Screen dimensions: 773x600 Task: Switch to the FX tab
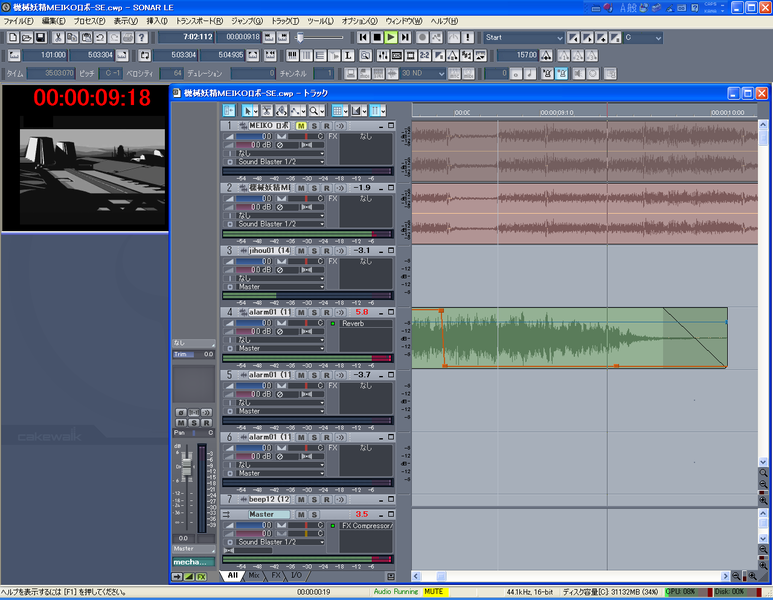[276, 576]
